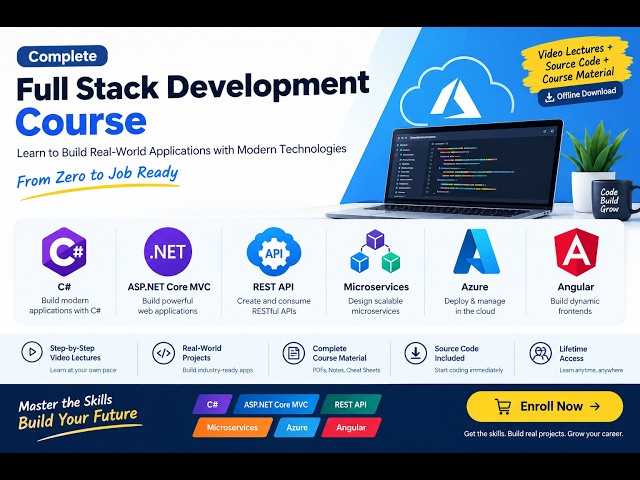This screenshot has height=480, width=640.
Task: Click the white Azure logo inside the cloud
Action: 456,98
